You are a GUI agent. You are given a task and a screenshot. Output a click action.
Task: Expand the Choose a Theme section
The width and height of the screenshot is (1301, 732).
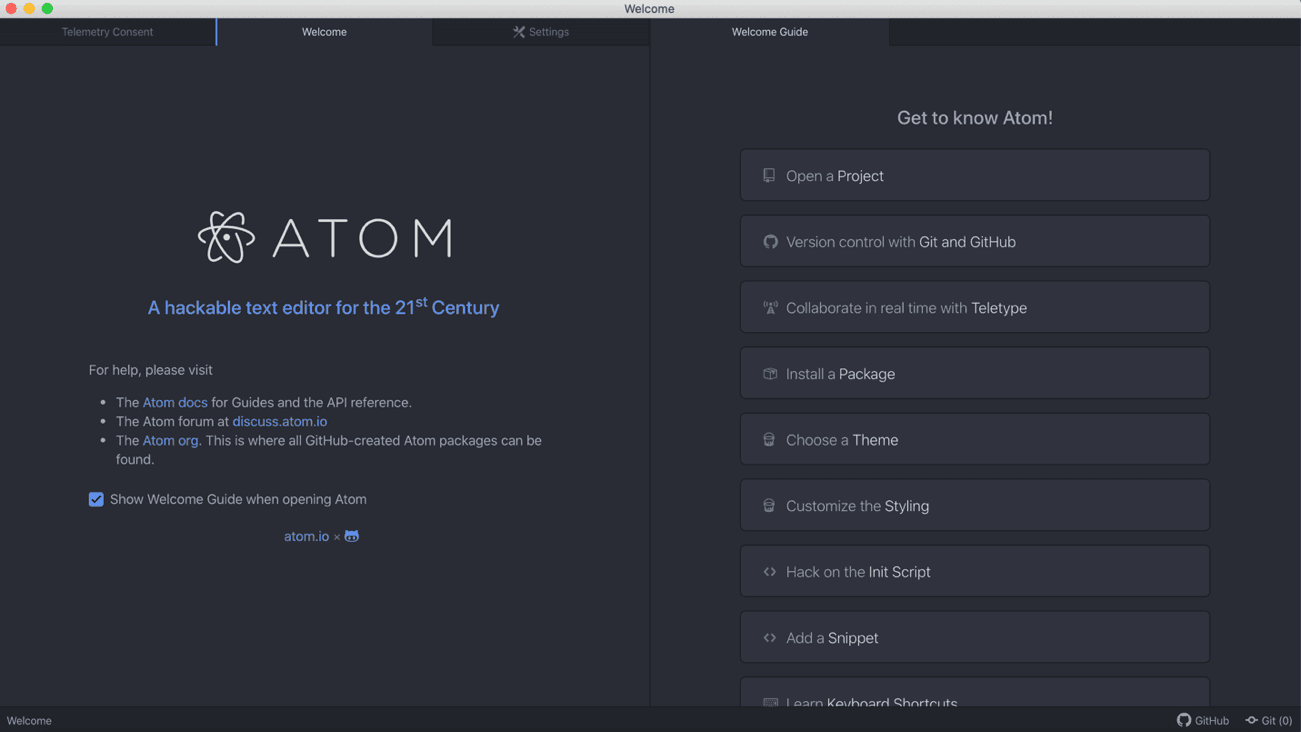pyautogui.click(x=975, y=439)
